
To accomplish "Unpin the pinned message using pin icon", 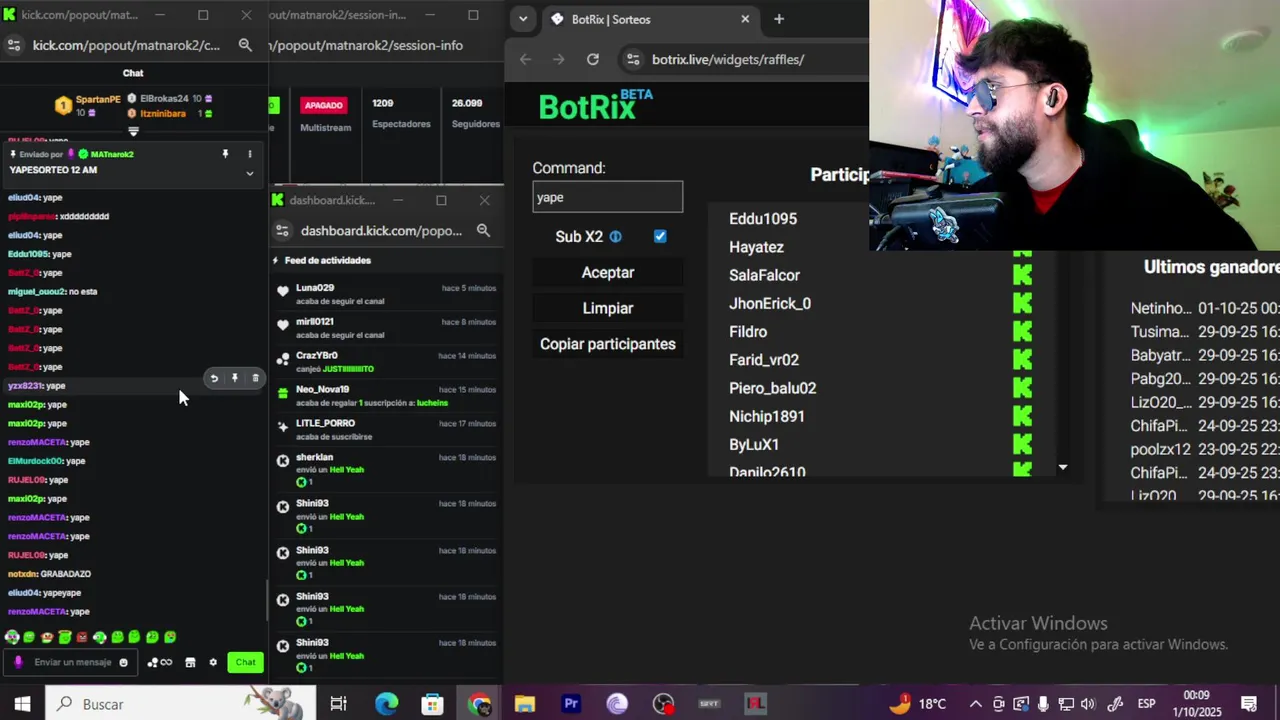I will tap(225, 154).
